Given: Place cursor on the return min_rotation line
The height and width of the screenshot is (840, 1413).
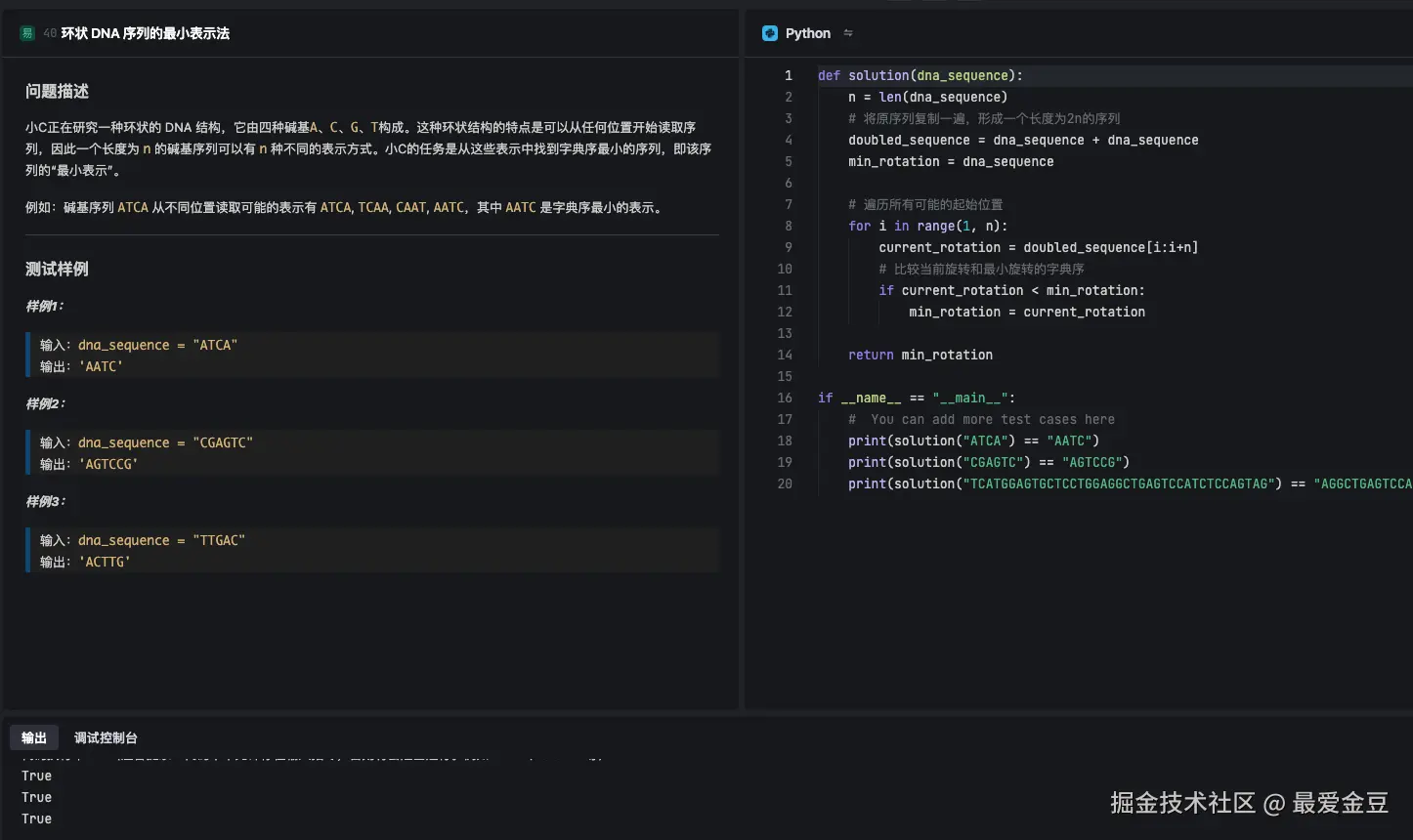Looking at the screenshot, I should pyautogui.click(x=920, y=355).
